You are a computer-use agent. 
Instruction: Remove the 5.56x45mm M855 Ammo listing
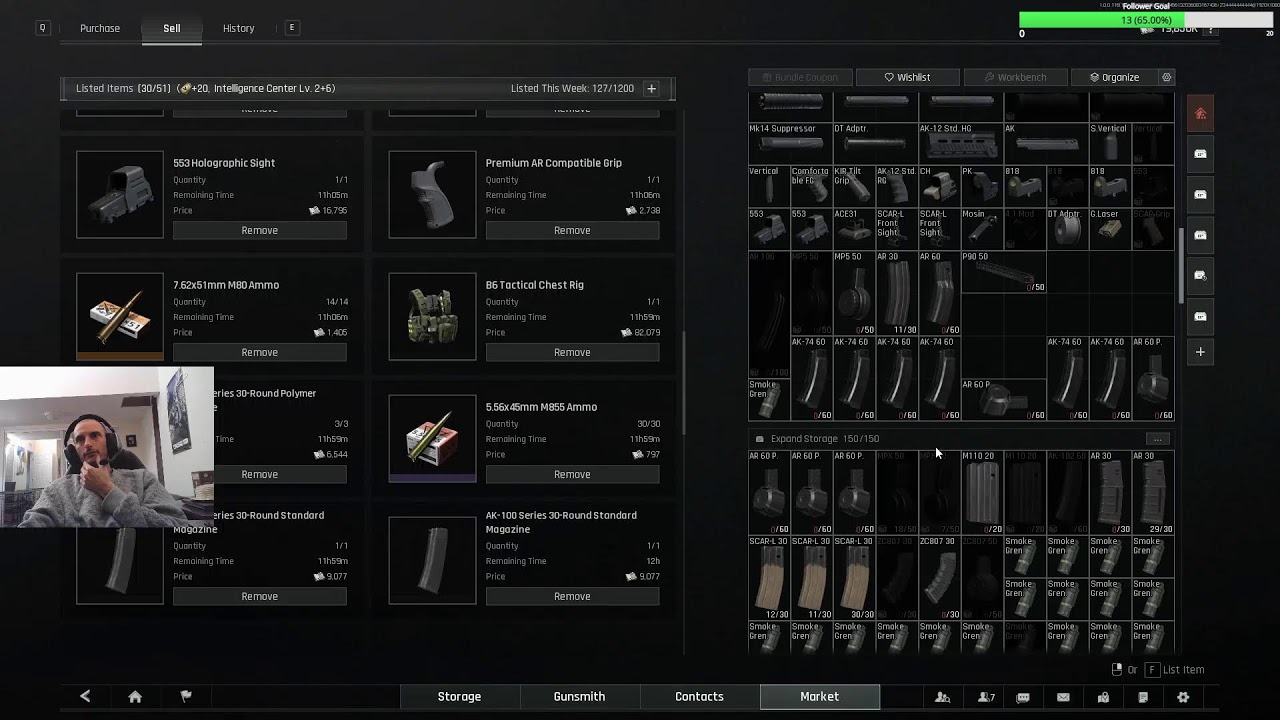pos(572,474)
